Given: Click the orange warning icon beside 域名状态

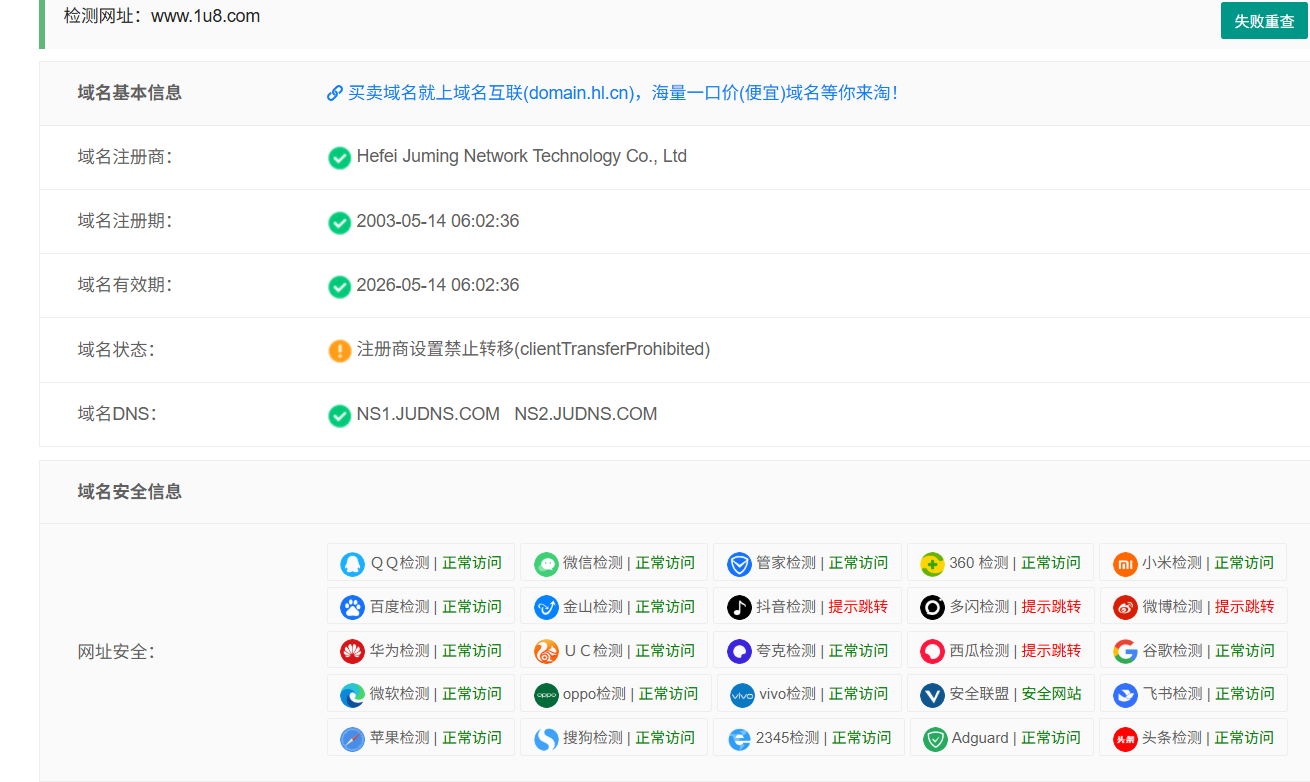Looking at the screenshot, I should [x=339, y=351].
